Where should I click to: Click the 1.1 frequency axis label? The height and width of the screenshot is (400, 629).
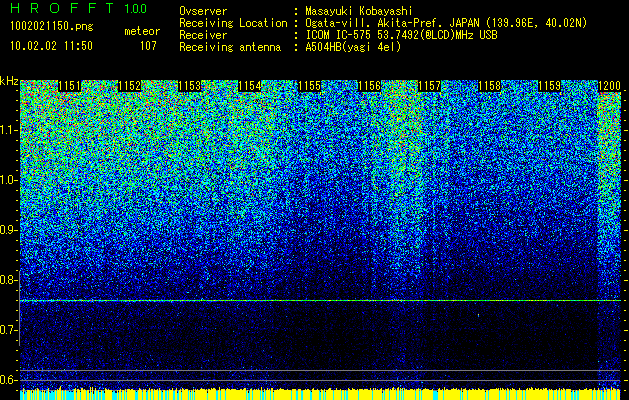click(8, 130)
